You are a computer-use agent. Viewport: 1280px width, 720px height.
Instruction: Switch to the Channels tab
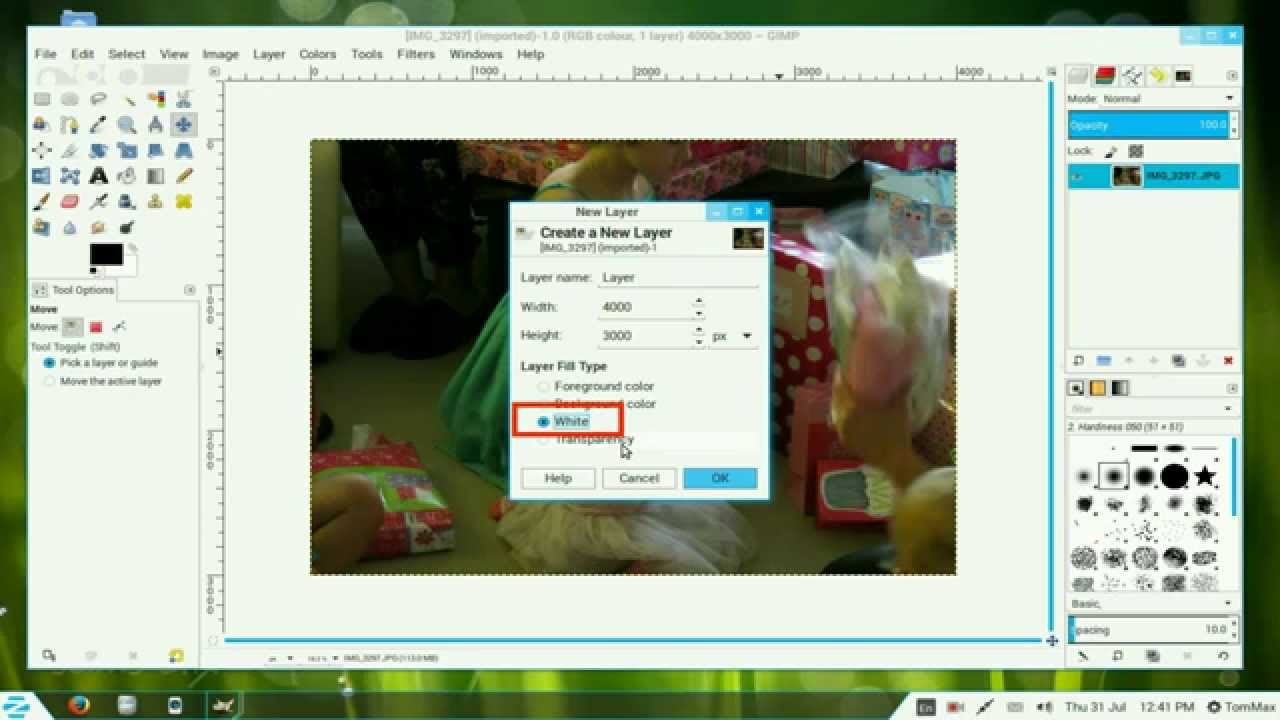tap(1105, 75)
